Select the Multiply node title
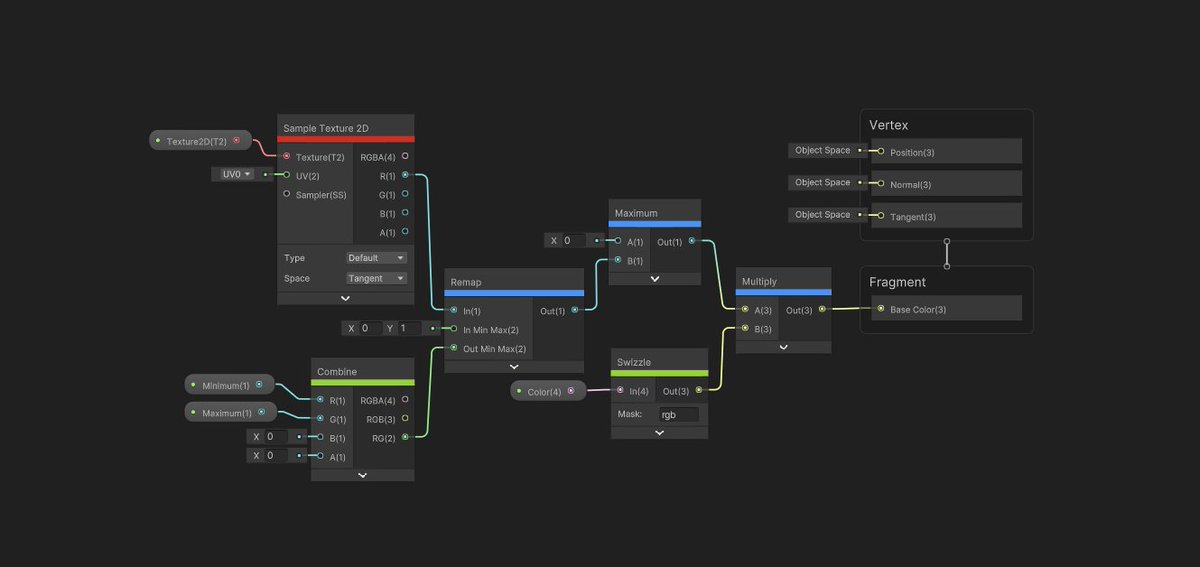 pyautogui.click(x=759, y=282)
